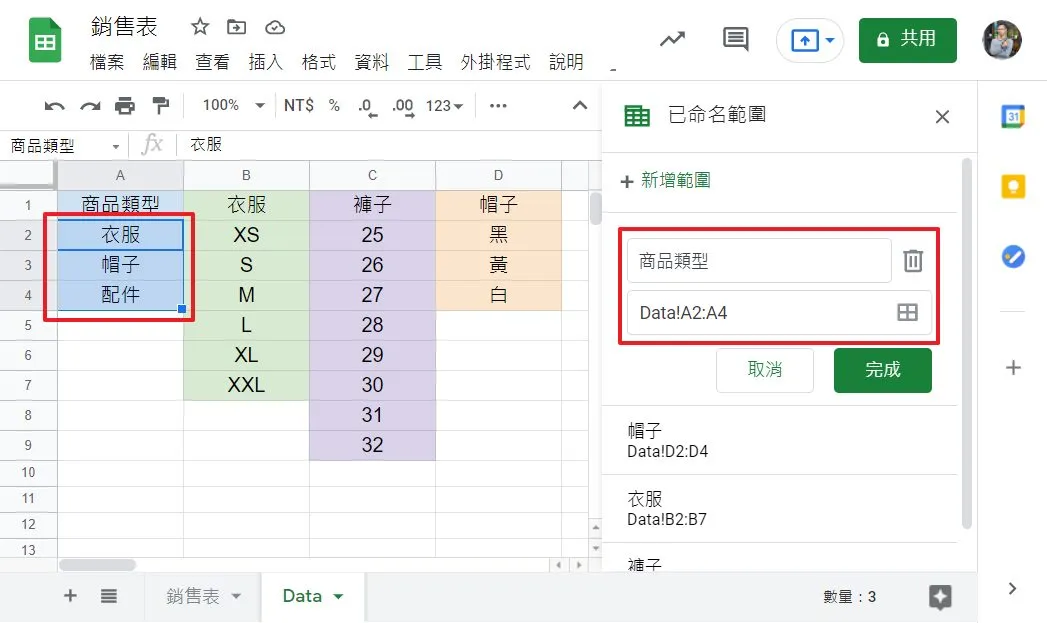
Task: Select the 衣服 Data!B2:B7 named range
Action: click(779, 509)
